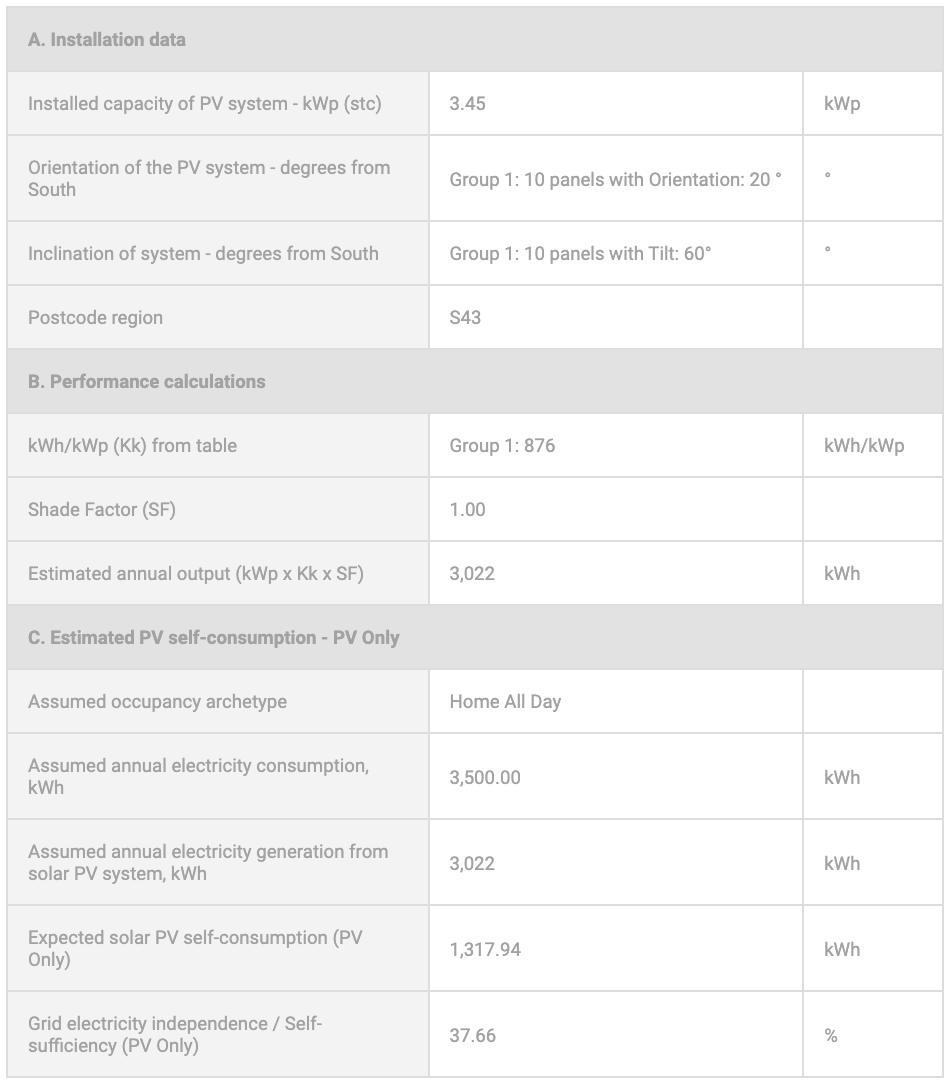Select the 'Group 1: 876' Kk value
Screen dimensions: 948x1086
tap(502, 446)
